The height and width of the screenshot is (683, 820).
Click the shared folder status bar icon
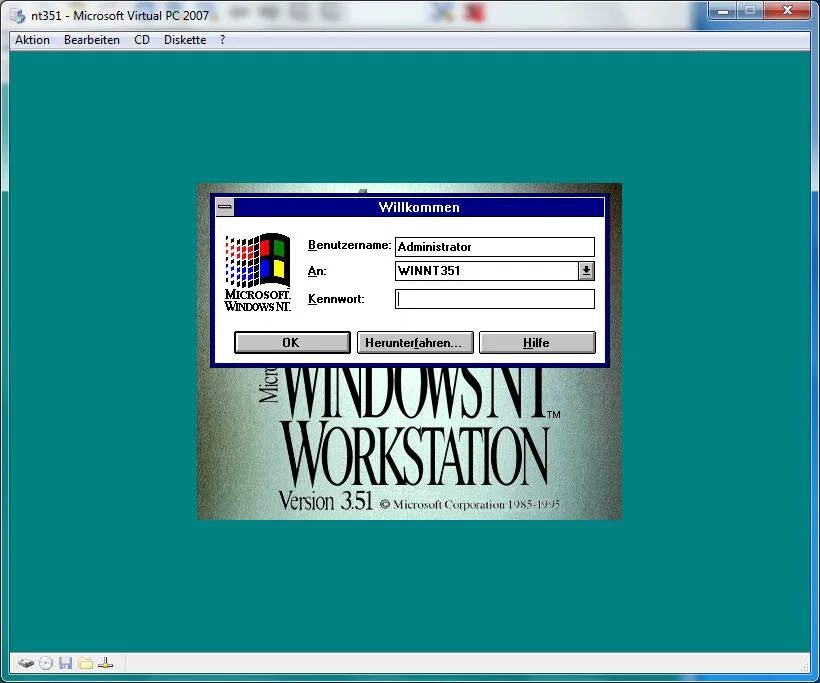tap(86, 662)
